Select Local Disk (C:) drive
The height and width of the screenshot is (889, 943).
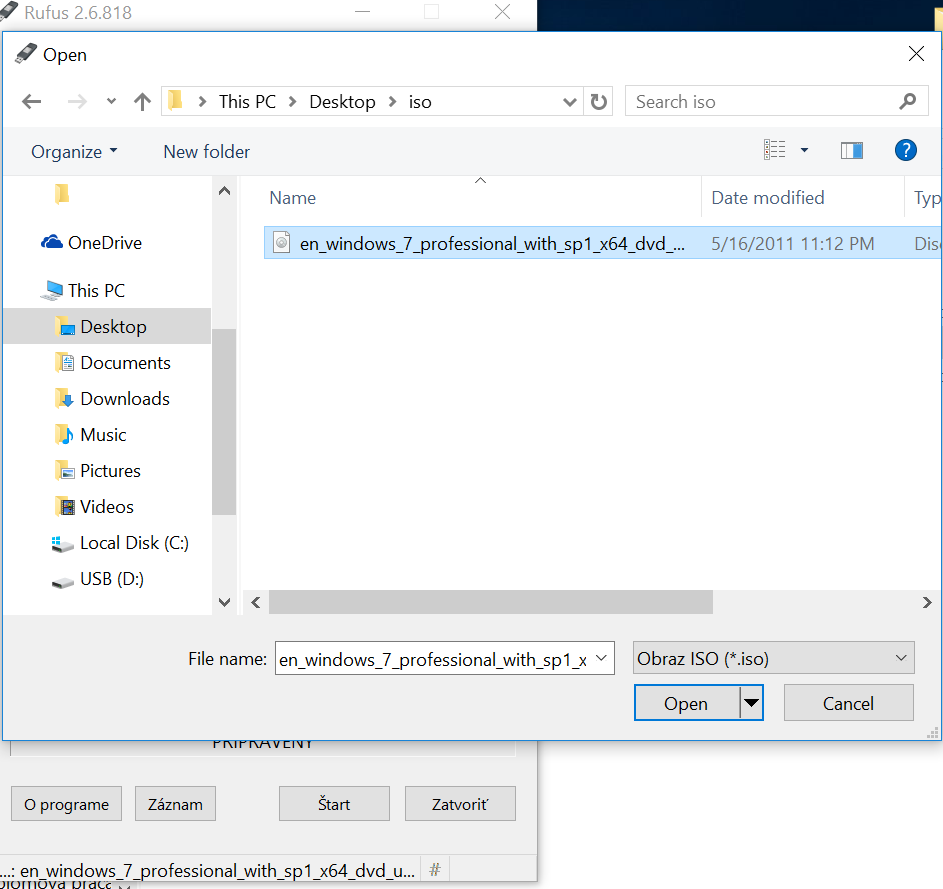point(134,543)
